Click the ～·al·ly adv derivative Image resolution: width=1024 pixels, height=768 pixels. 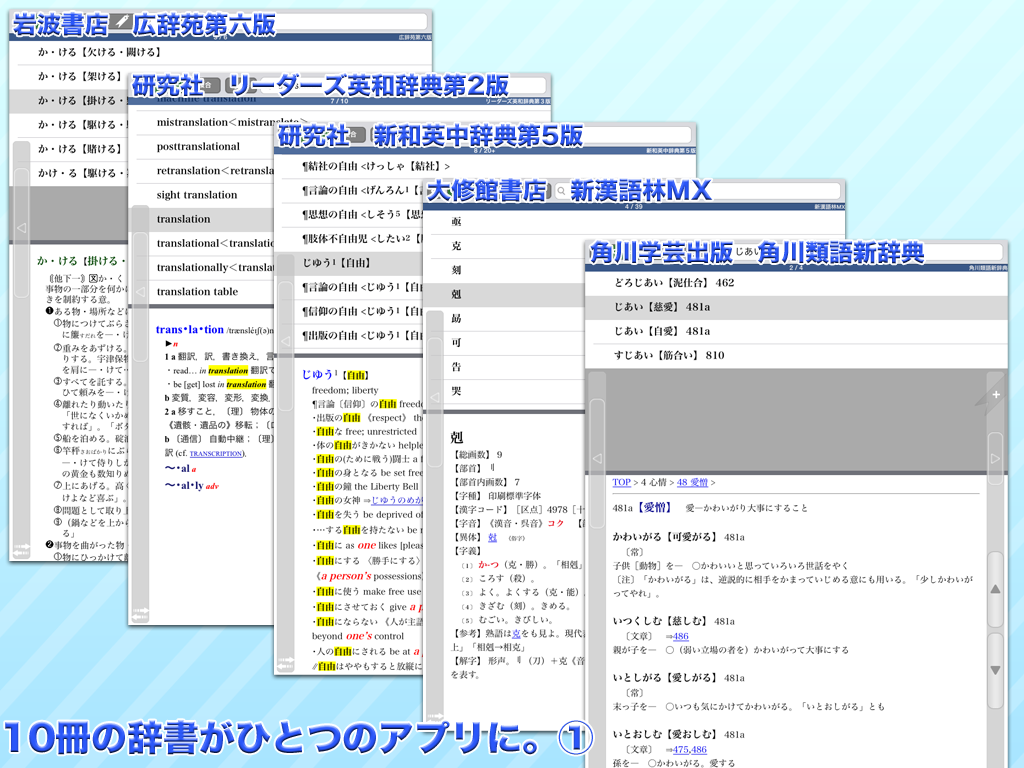click(x=192, y=486)
